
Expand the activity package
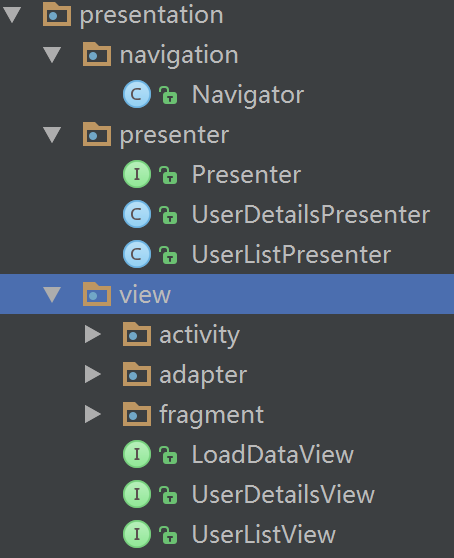tap(93, 335)
